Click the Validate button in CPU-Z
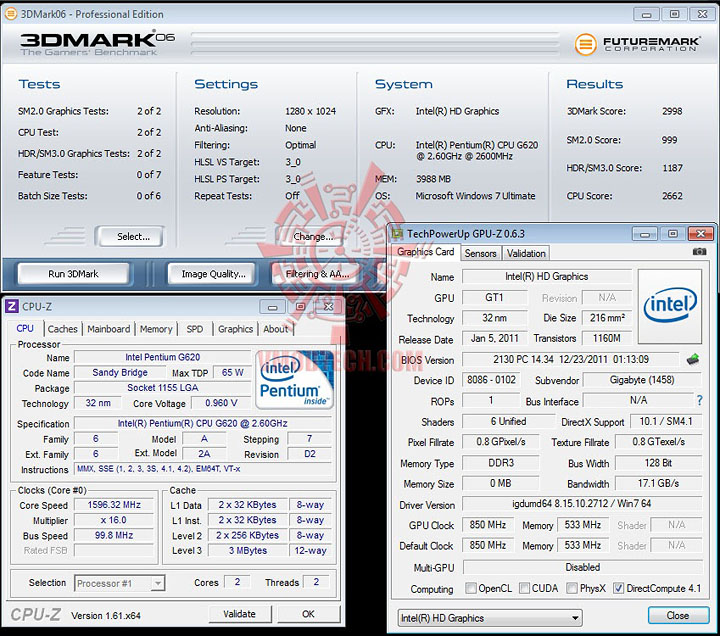720x636 pixels. tap(239, 614)
